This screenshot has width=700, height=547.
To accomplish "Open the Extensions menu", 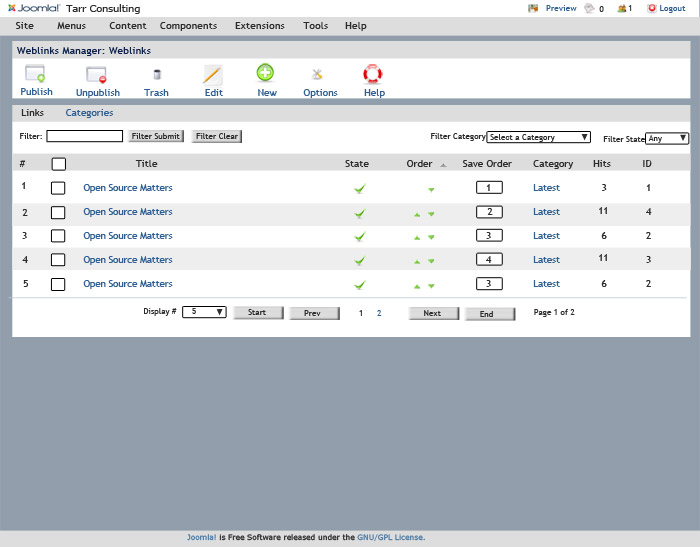I will coord(259,25).
